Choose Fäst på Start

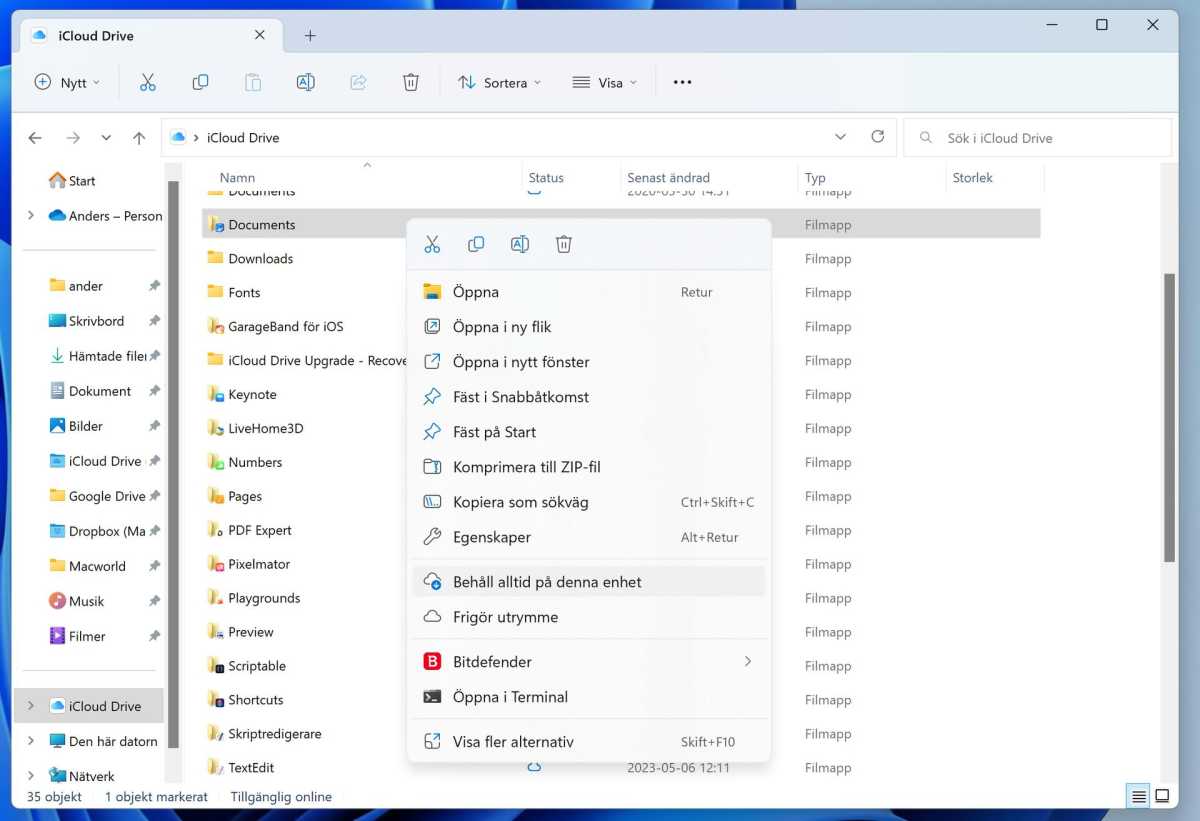(x=588, y=432)
